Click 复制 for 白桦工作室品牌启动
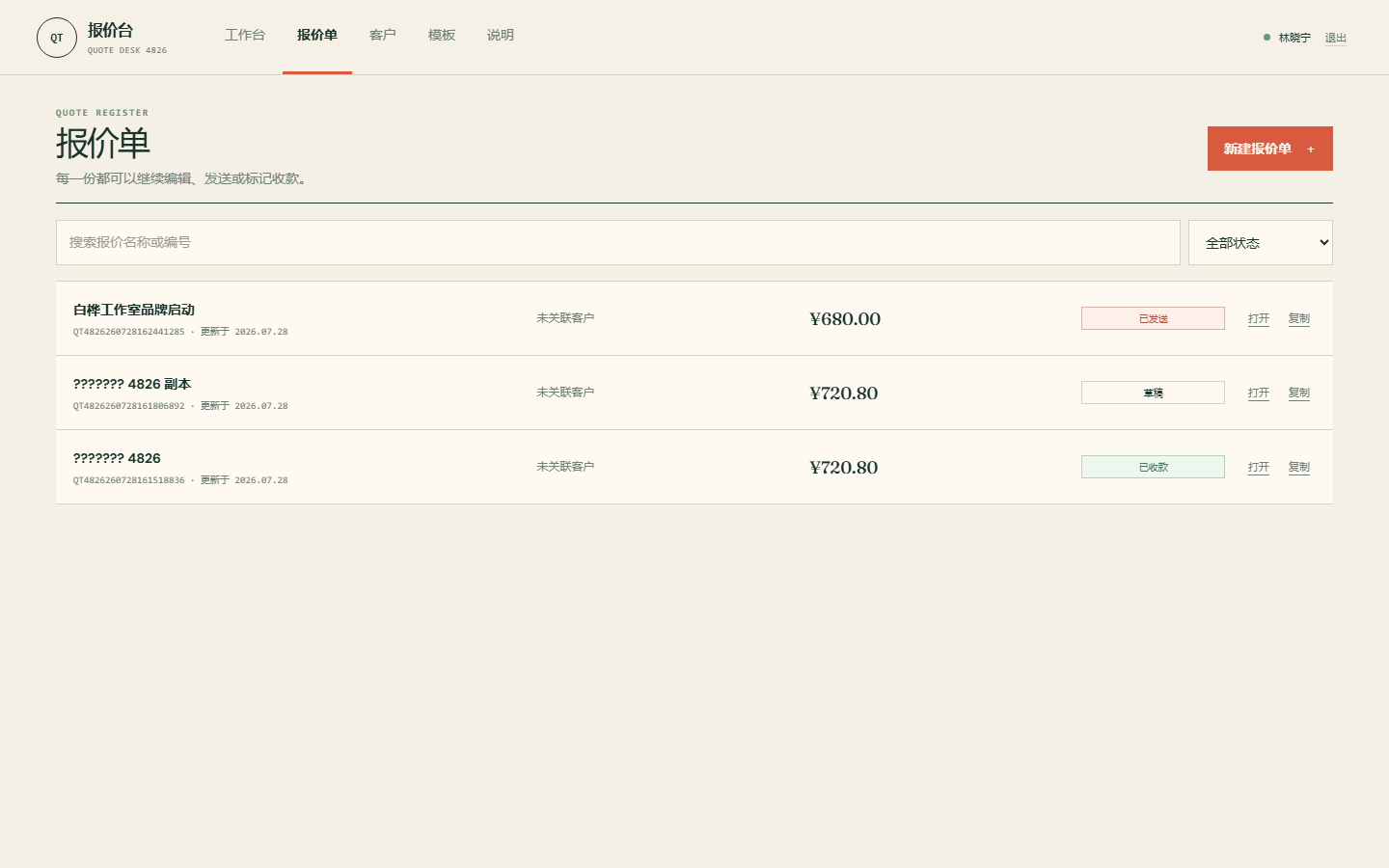 tap(1299, 318)
